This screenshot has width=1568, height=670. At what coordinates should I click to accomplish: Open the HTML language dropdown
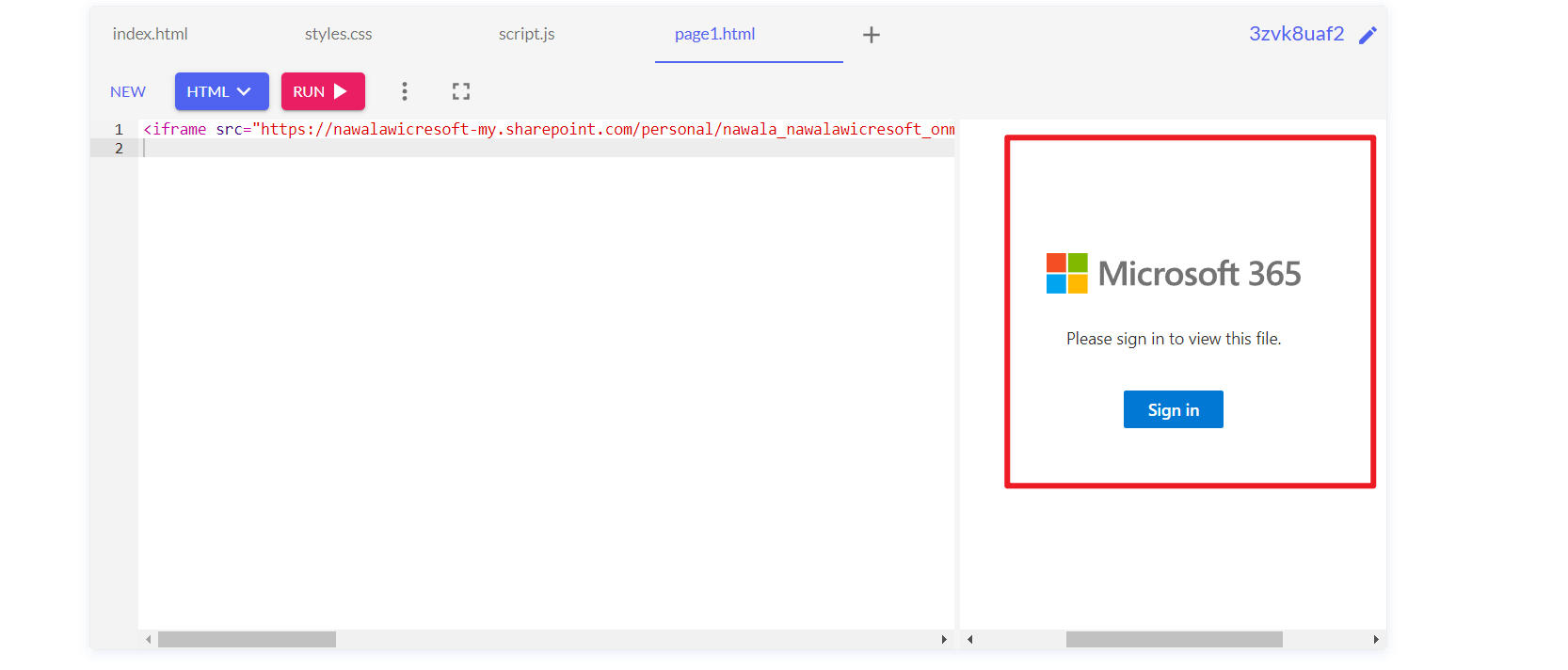click(x=221, y=91)
